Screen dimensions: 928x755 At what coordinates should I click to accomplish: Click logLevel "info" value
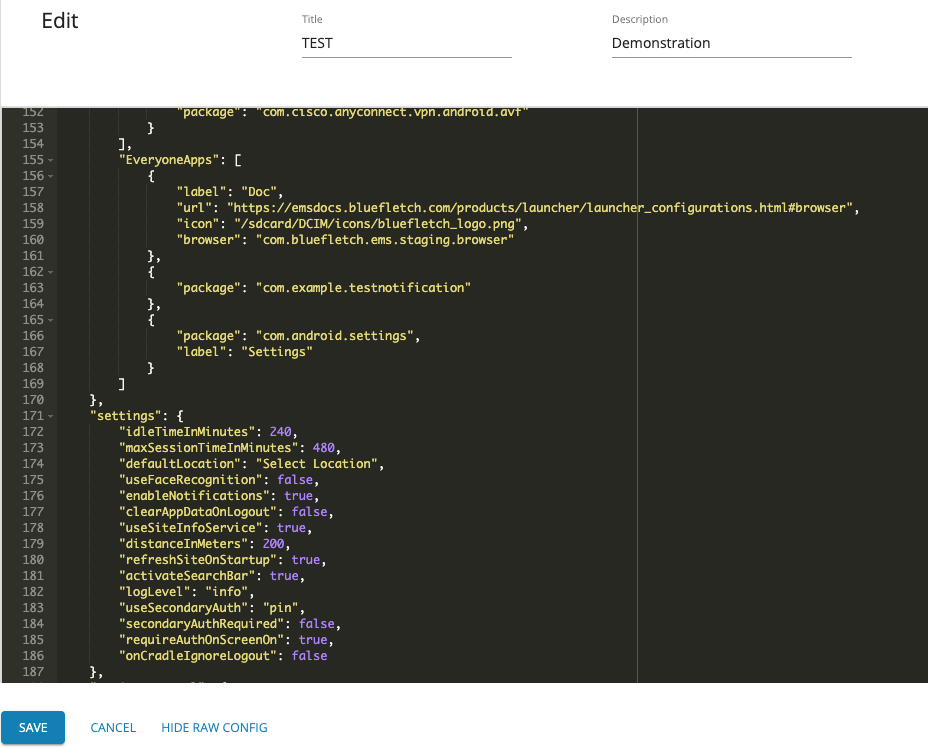coord(227,591)
